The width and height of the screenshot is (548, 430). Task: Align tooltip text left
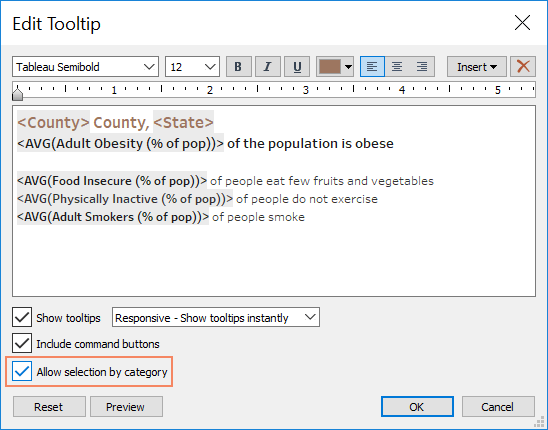click(x=372, y=66)
